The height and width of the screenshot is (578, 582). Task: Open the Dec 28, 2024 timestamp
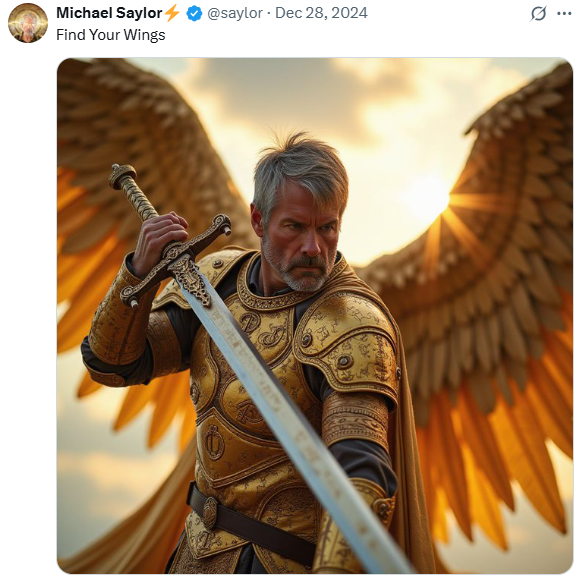pyautogui.click(x=321, y=13)
